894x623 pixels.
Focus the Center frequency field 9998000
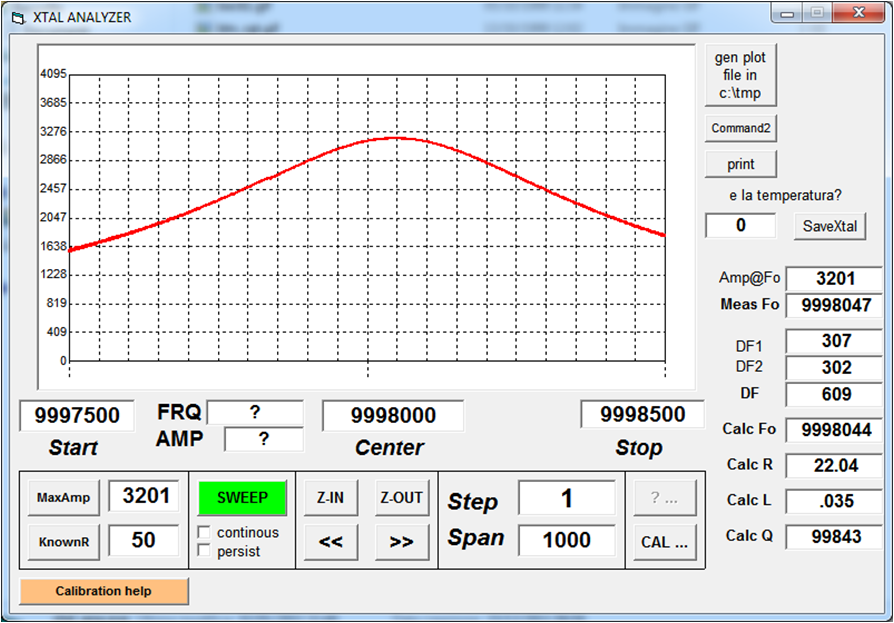(393, 416)
